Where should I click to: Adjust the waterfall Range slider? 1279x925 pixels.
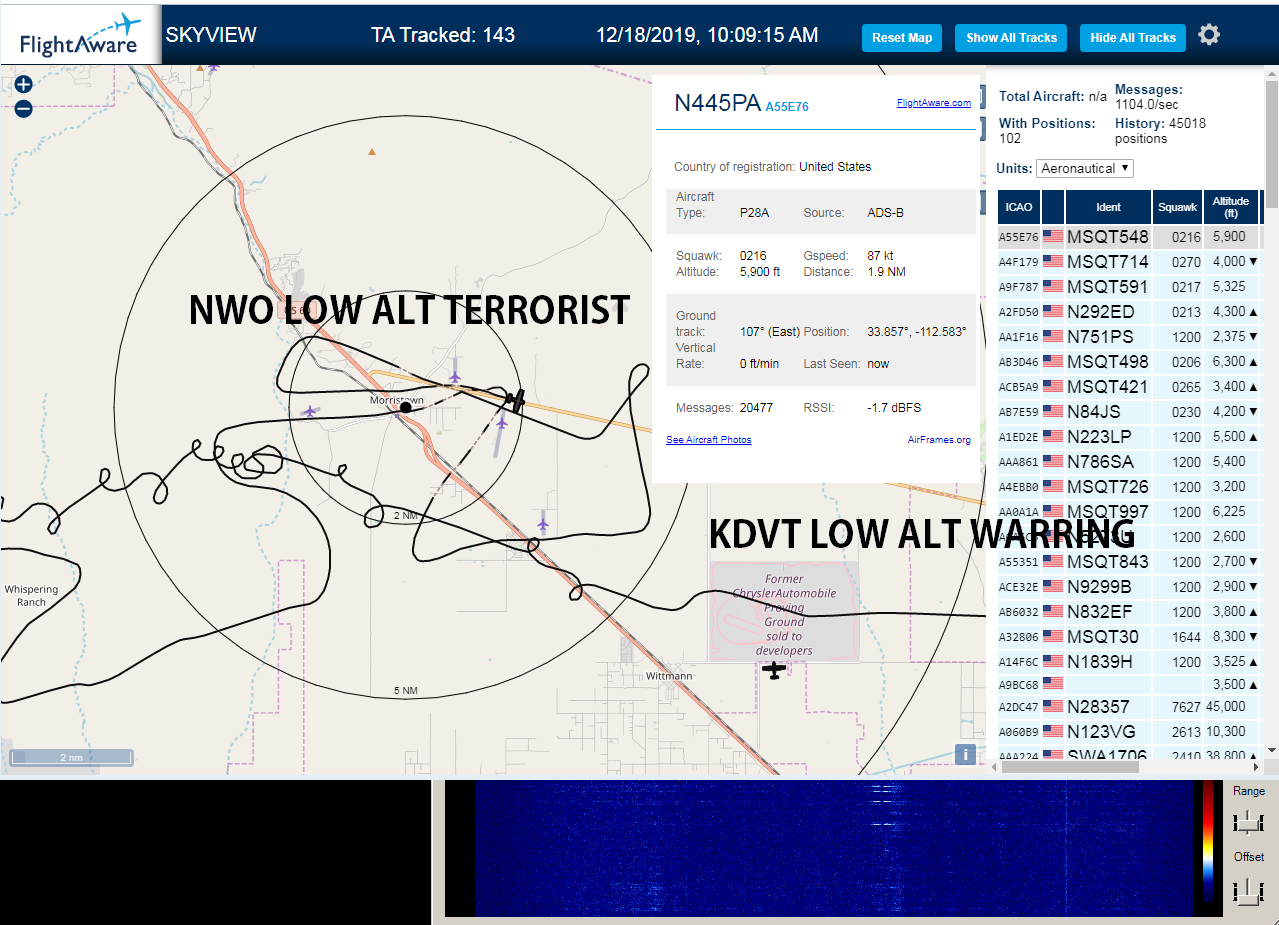[1248, 822]
